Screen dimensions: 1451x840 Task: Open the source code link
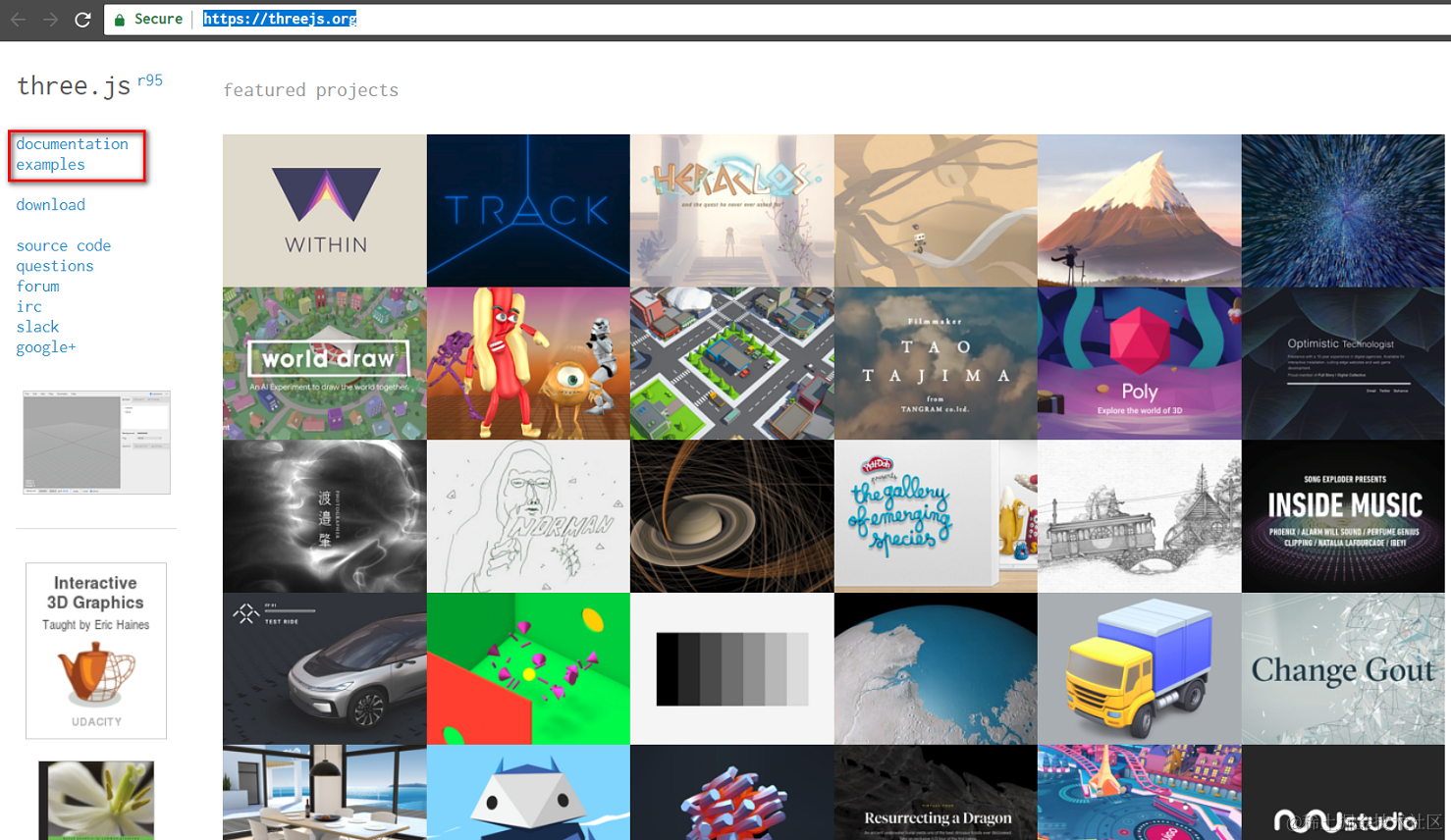pos(63,244)
